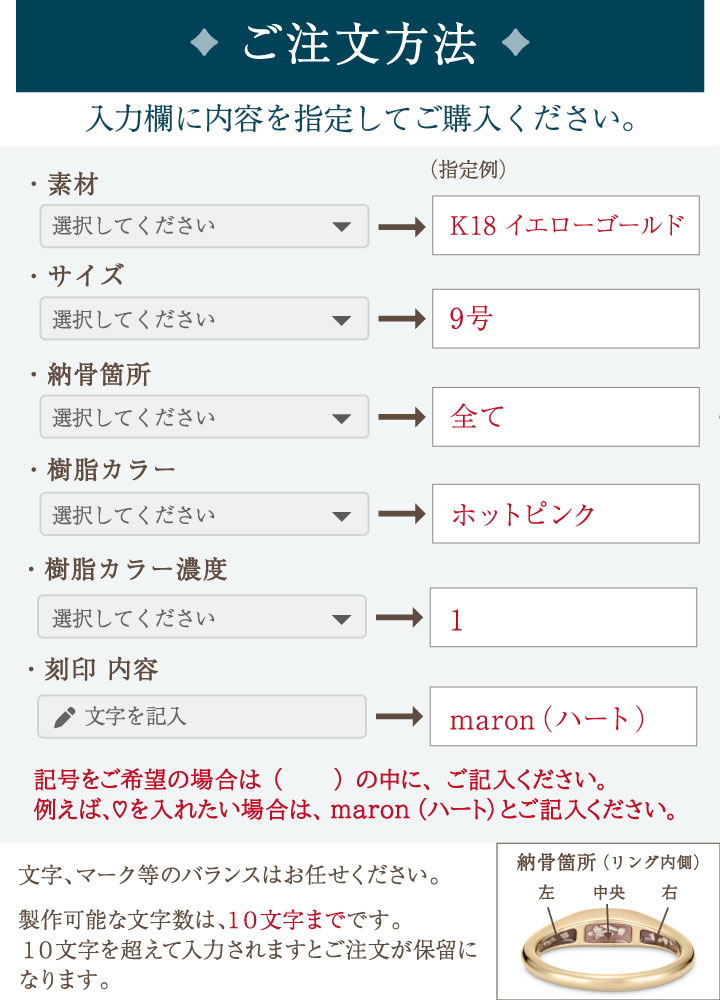This screenshot has height=1000, width=720.
Task: Click the arrow beside サイズ dropdown
Action: click(x=401, y=320)
